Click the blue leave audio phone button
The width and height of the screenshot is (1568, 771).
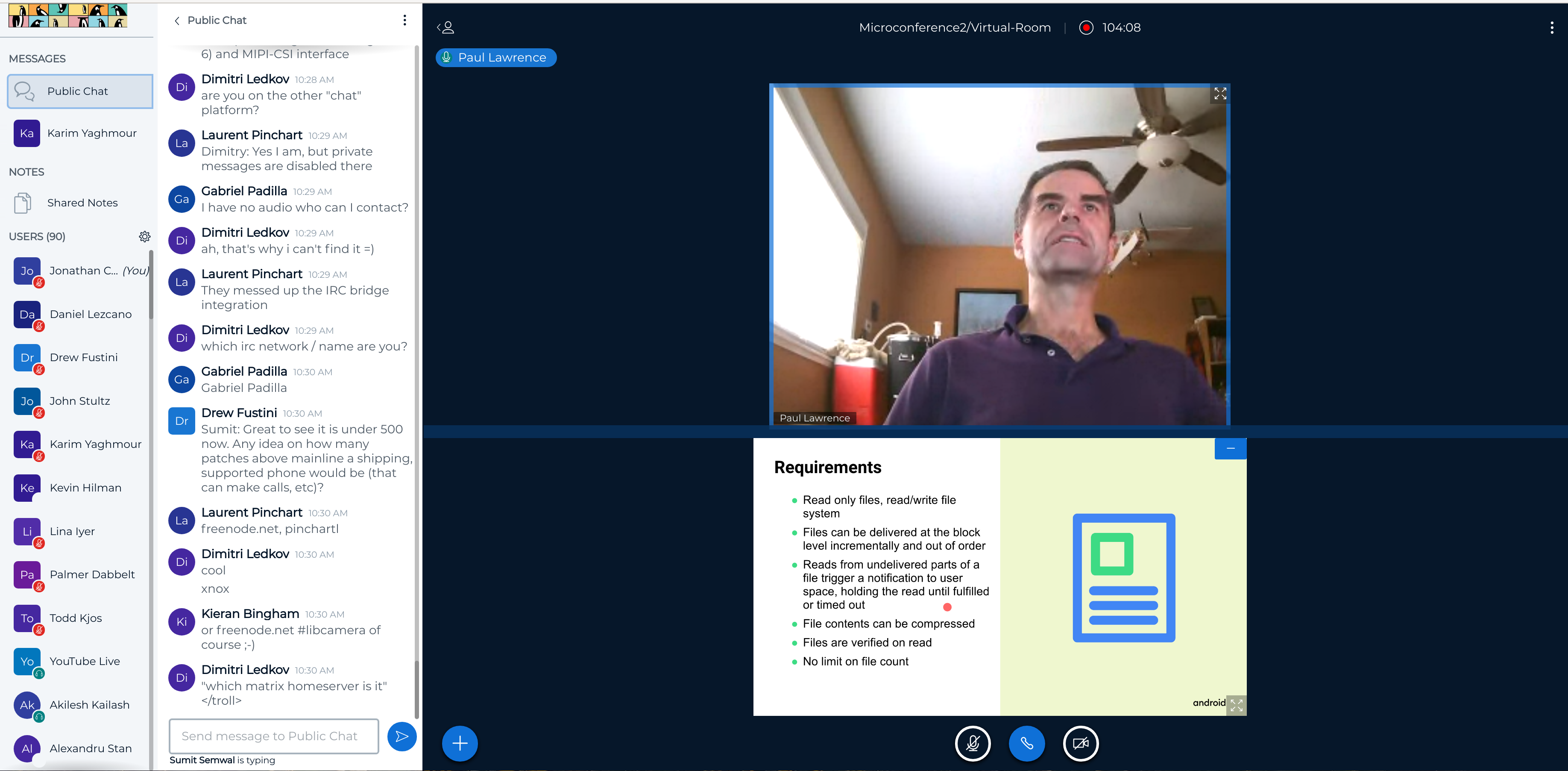1026,743
